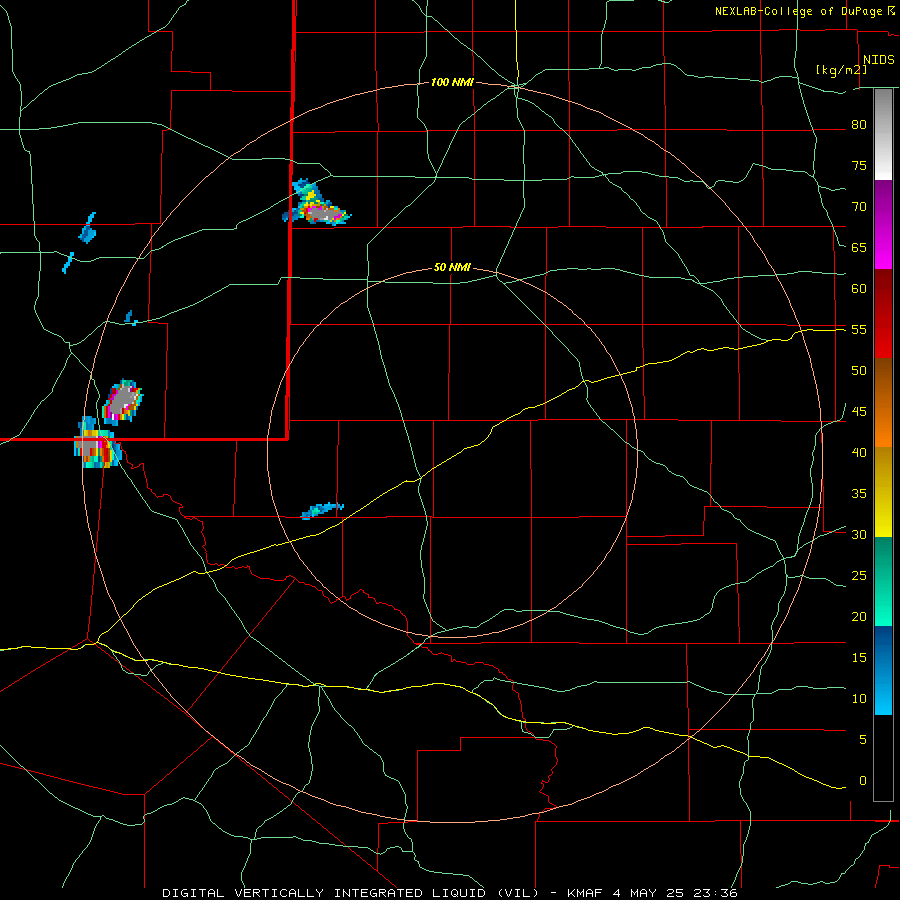Pick the dark red segment of the color bar
The height and width of the screenshot is (900, 900).
tap(883, 313)
